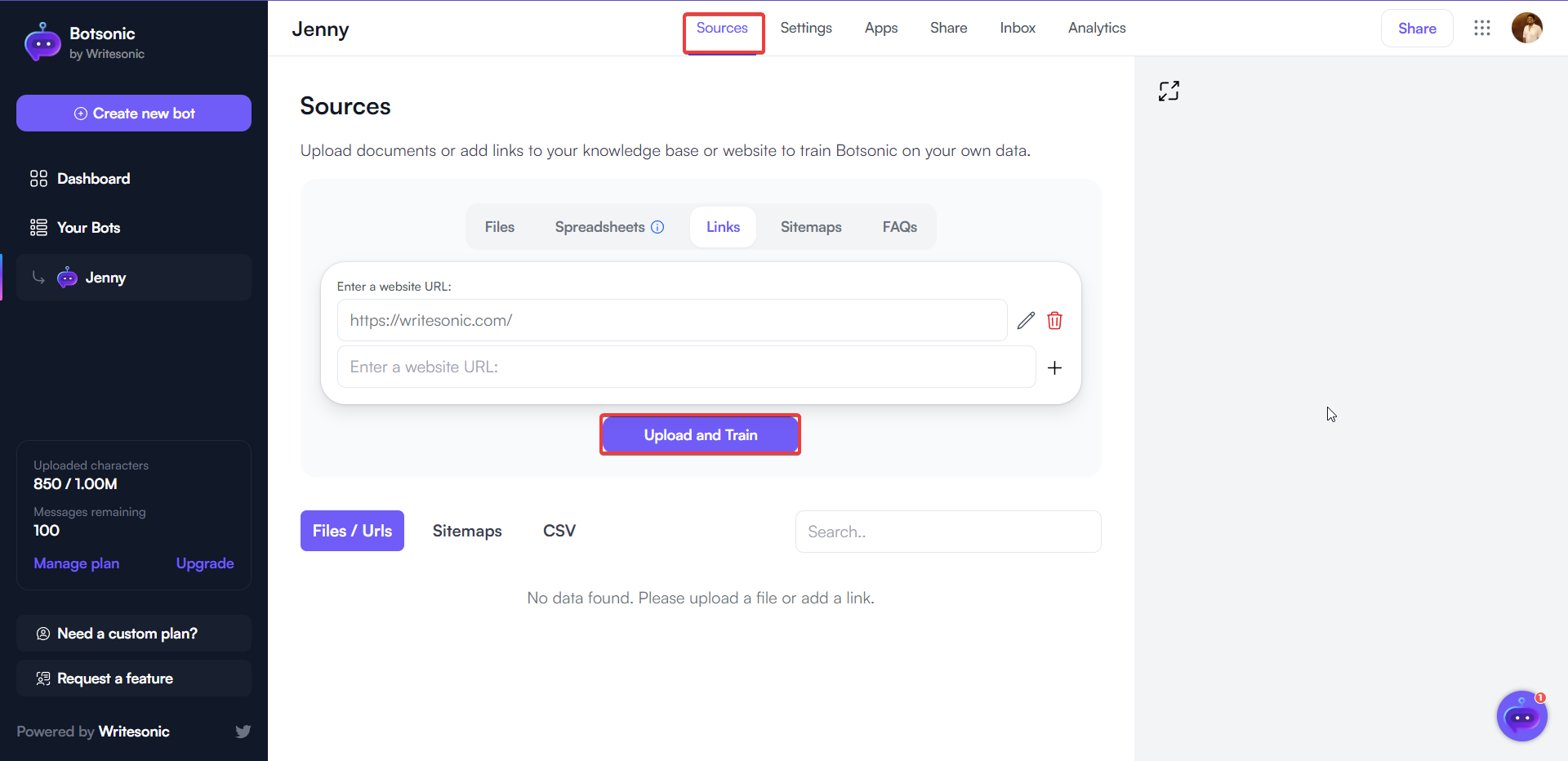1568x761 pixels.
Task: Open Dashboard from the sidebar
Action: pos(93,178)
